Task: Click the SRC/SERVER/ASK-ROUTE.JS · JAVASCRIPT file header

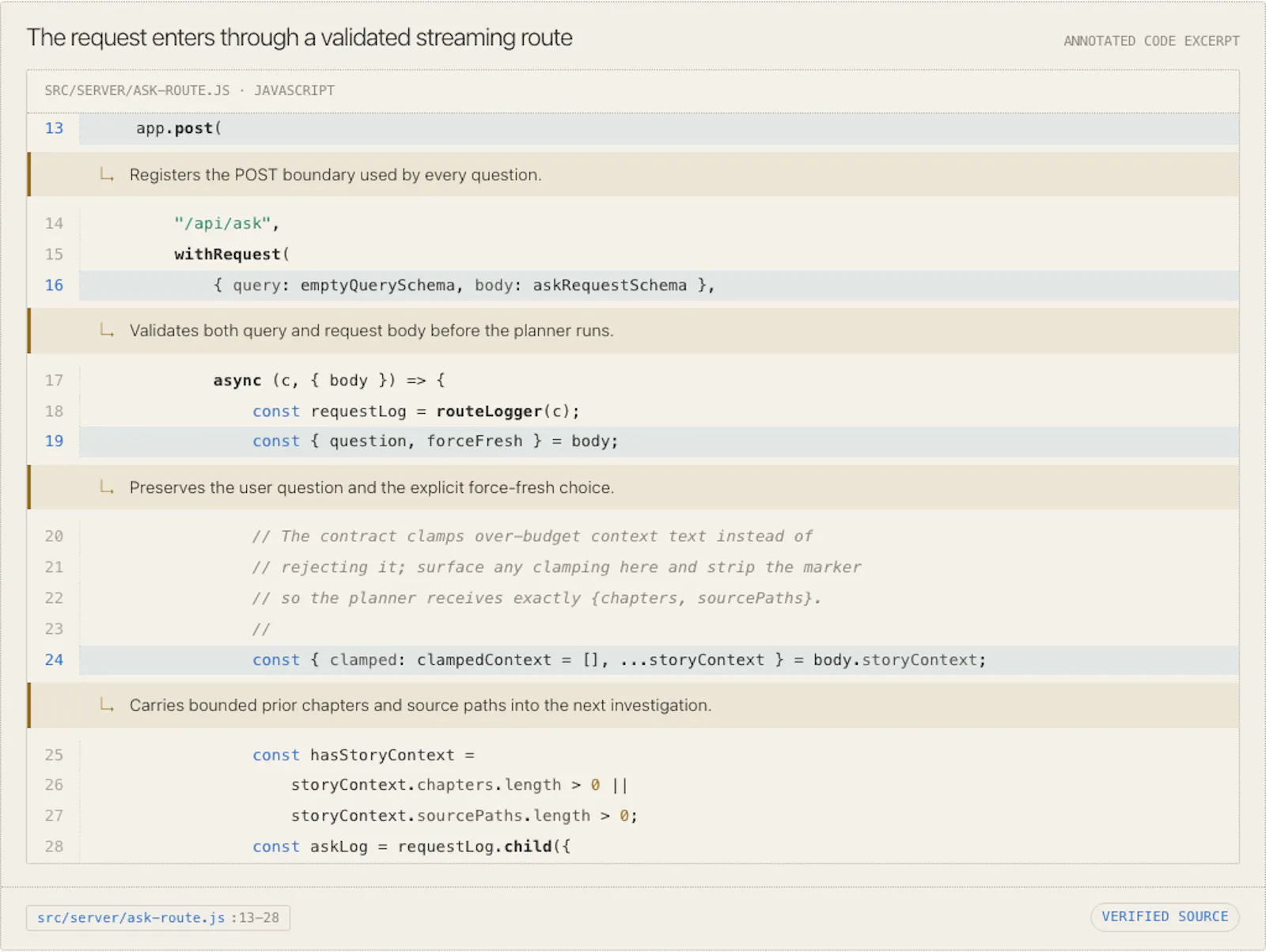Action: click(x=189, y=90)
